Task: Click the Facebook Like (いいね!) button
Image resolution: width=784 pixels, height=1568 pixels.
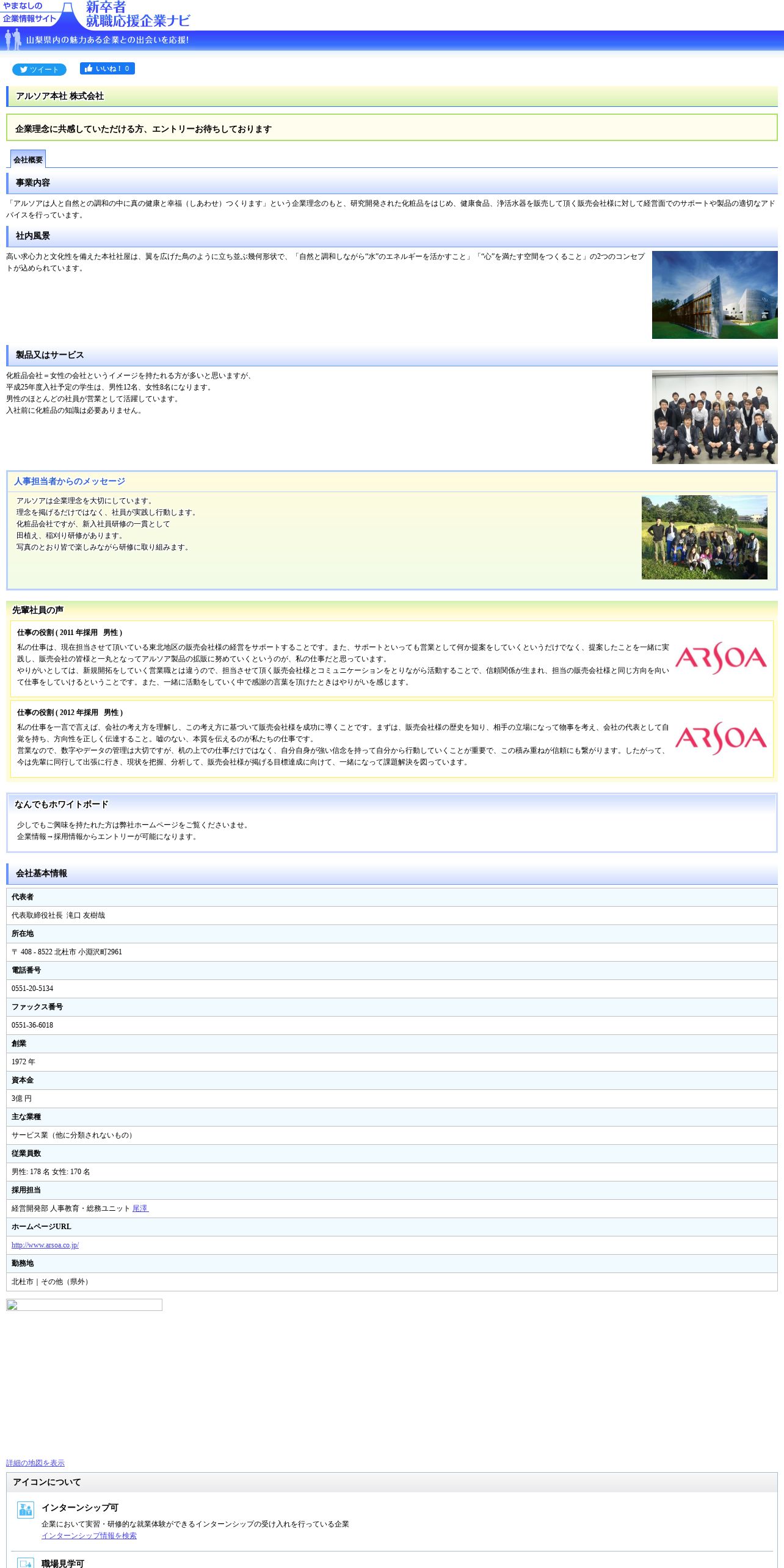Action: point(107,68)
